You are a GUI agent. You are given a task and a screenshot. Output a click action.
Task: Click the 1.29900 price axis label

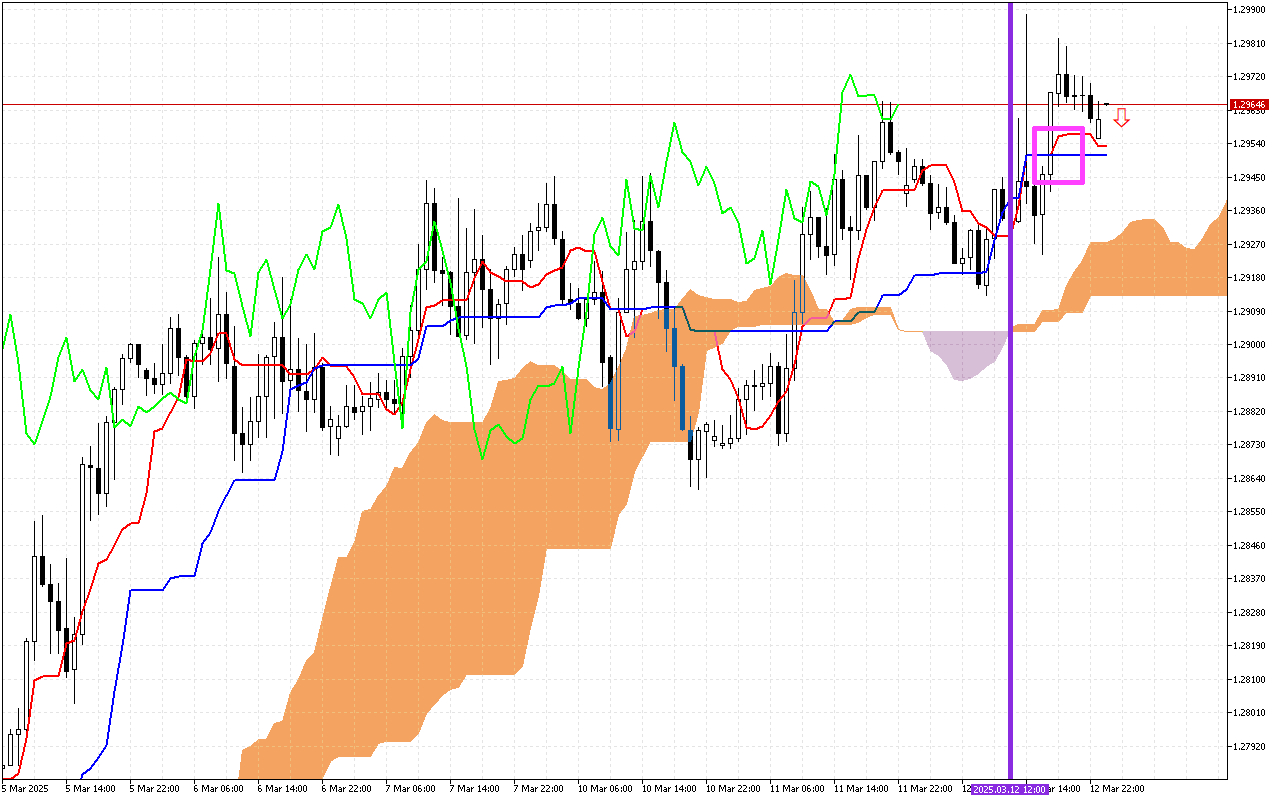pos(1250,10)
